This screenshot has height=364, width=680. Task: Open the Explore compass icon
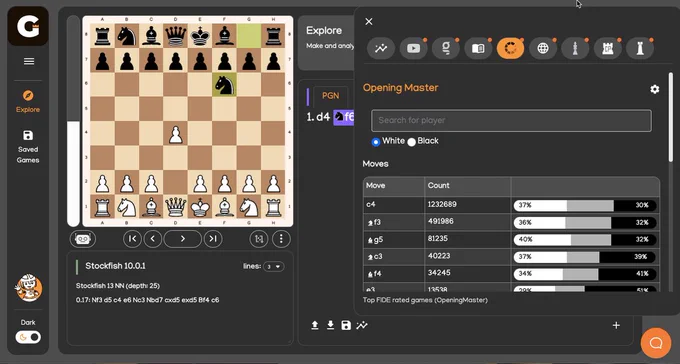(28, 95)
